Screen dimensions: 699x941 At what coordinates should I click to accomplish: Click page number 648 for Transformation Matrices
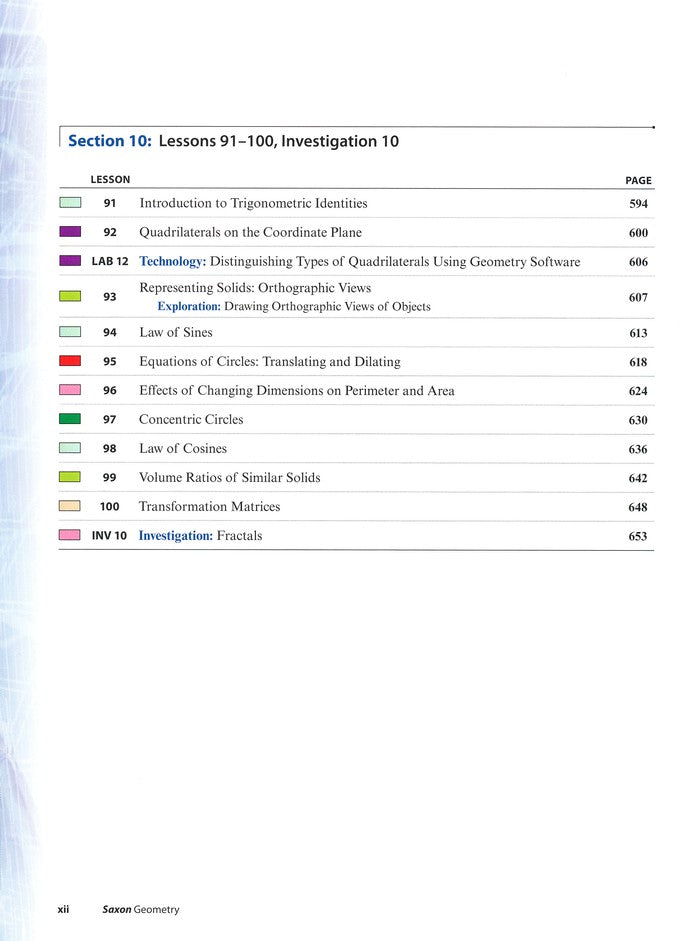coord(637,507)
